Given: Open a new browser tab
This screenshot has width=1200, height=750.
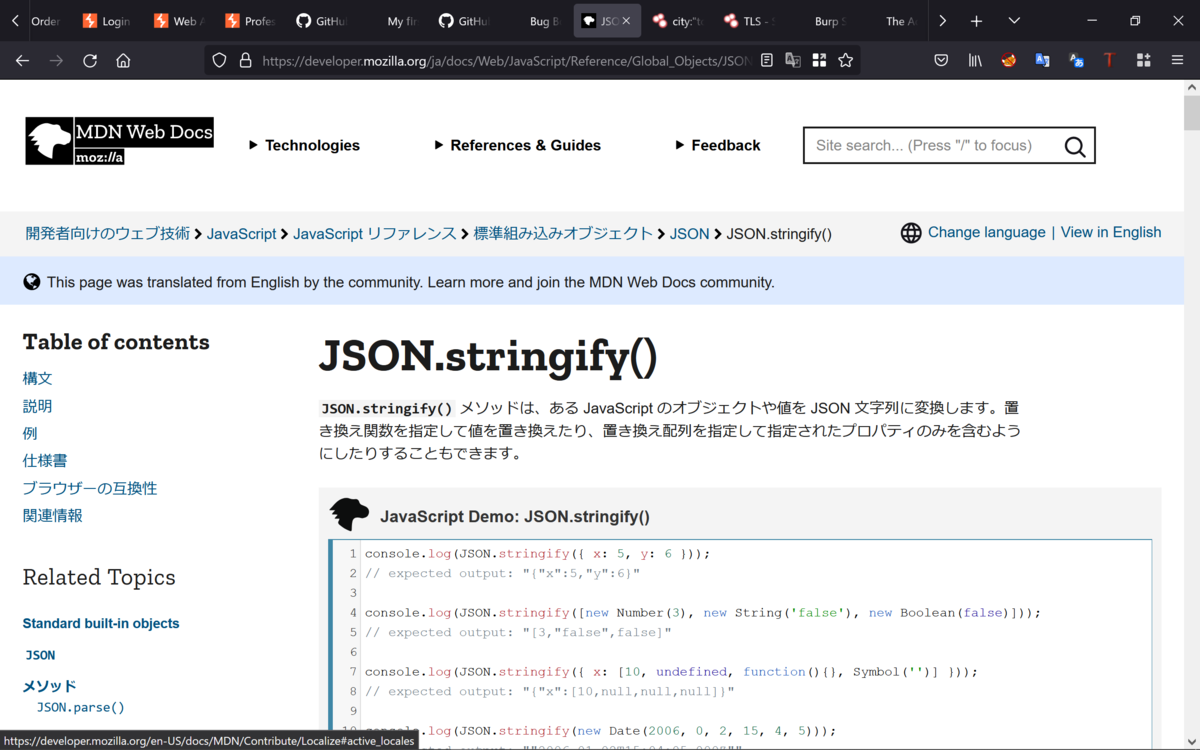Looking at the screenshot, I should pyautogui.click(x=976, y=21).
